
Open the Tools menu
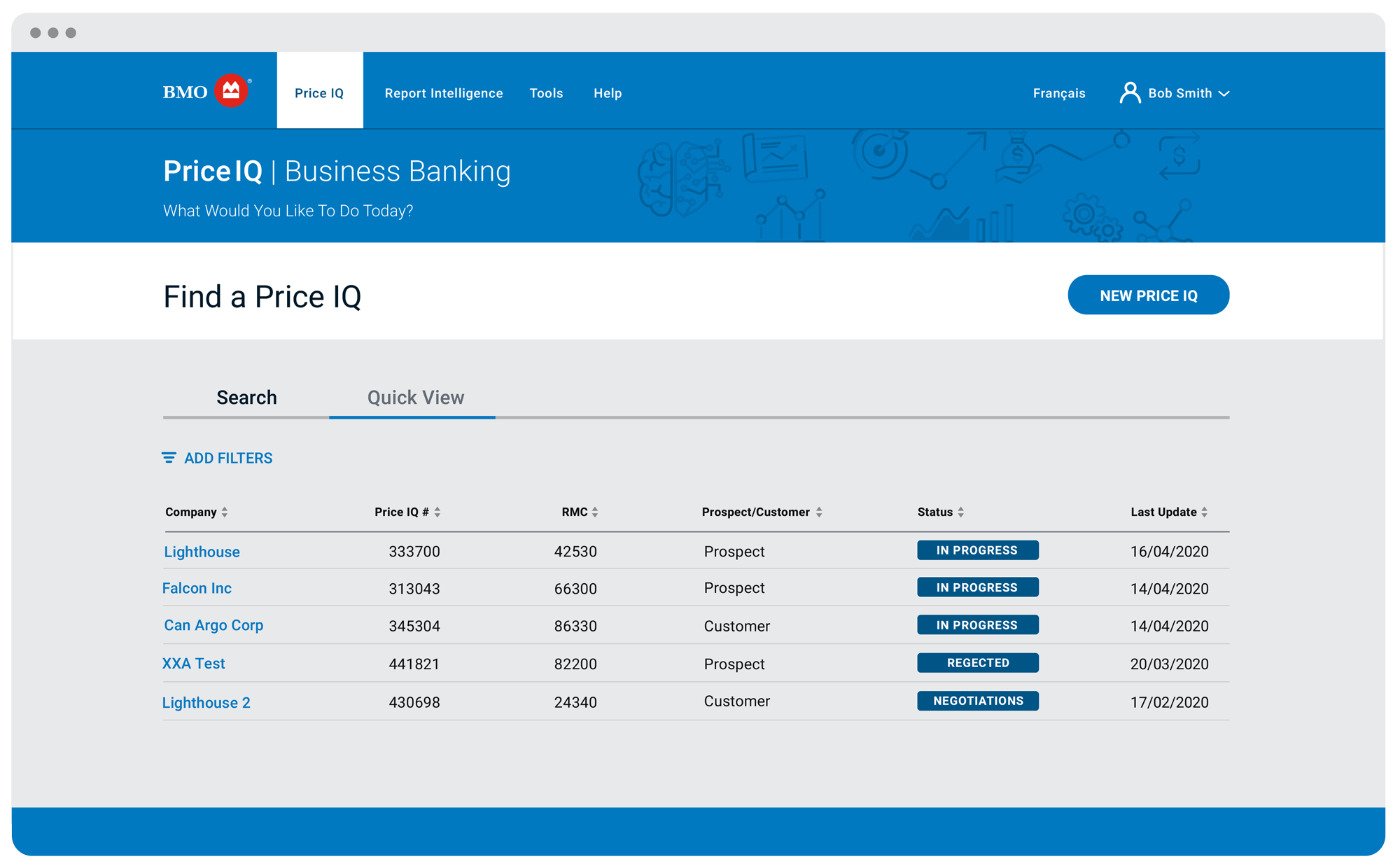[x=546, y=93]
